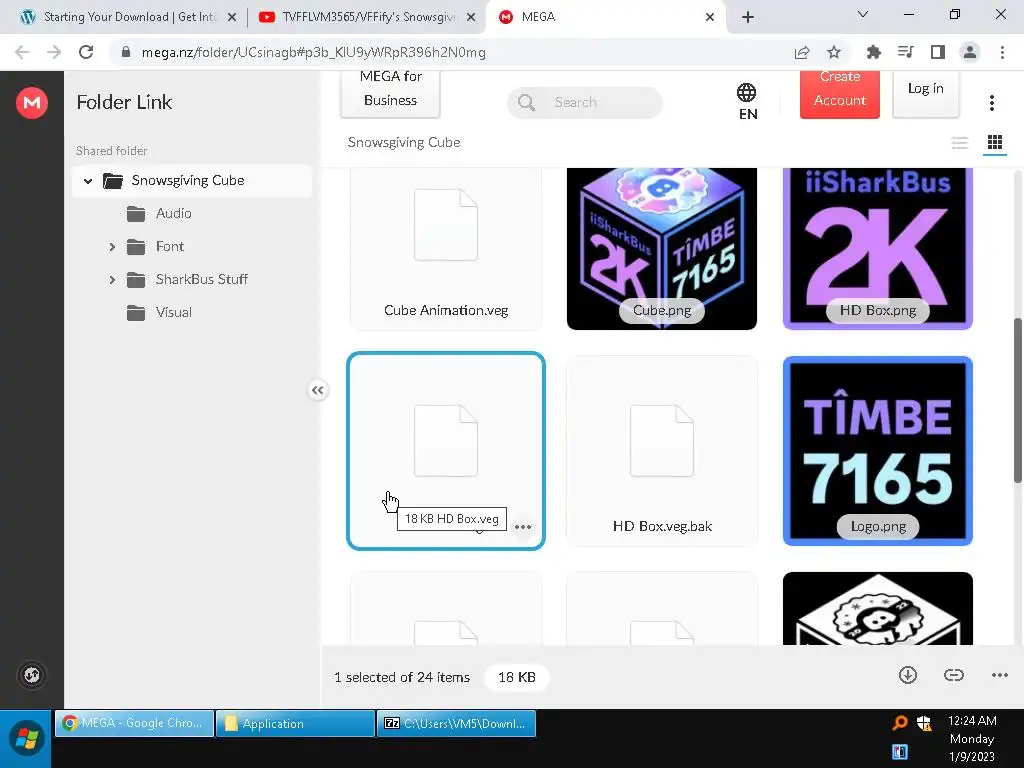Open the Chrome extensions puzzle icon
The height and width of the screenshot is (768, 1024).
873,52
